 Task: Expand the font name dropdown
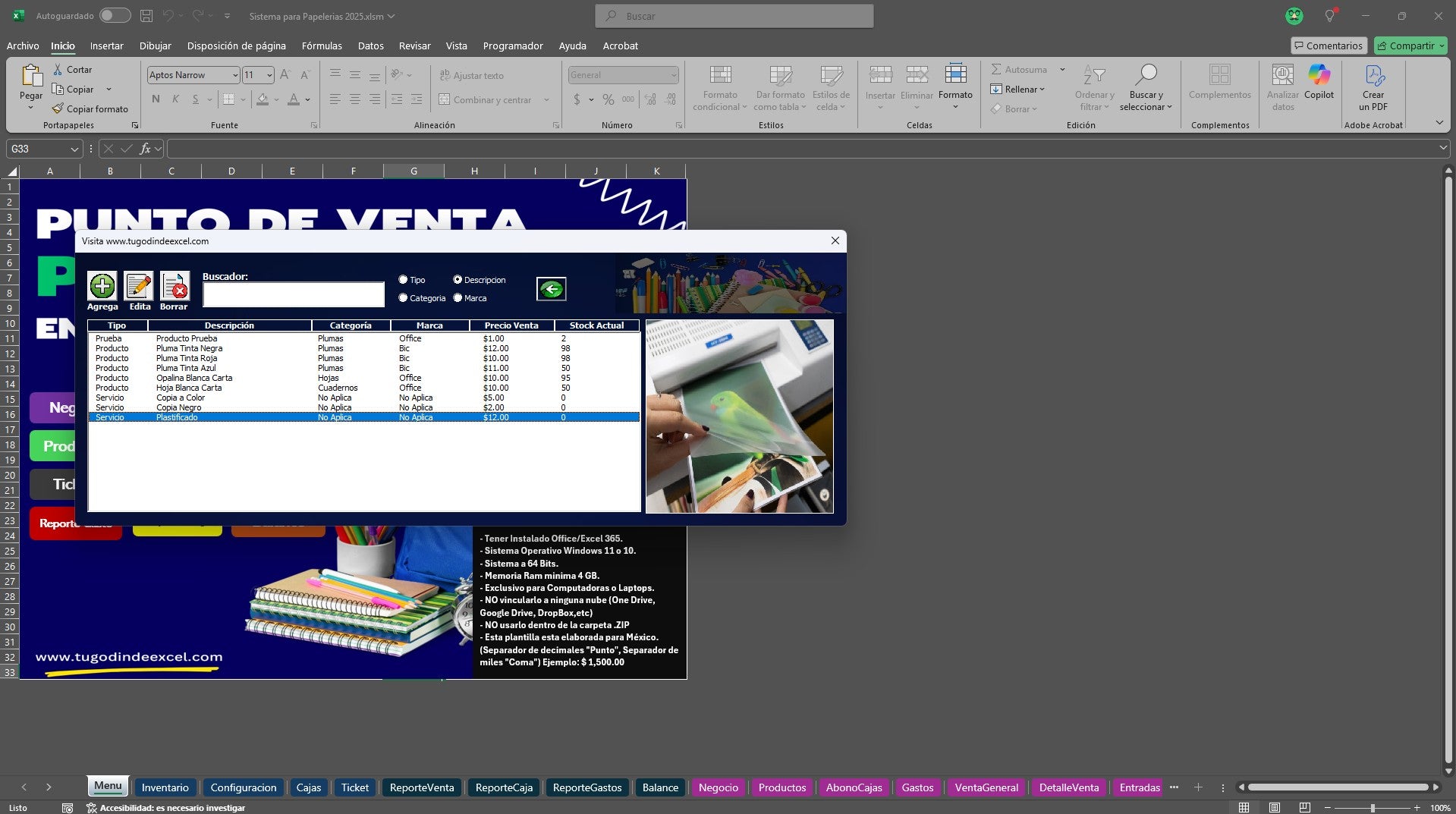[234, 75]
